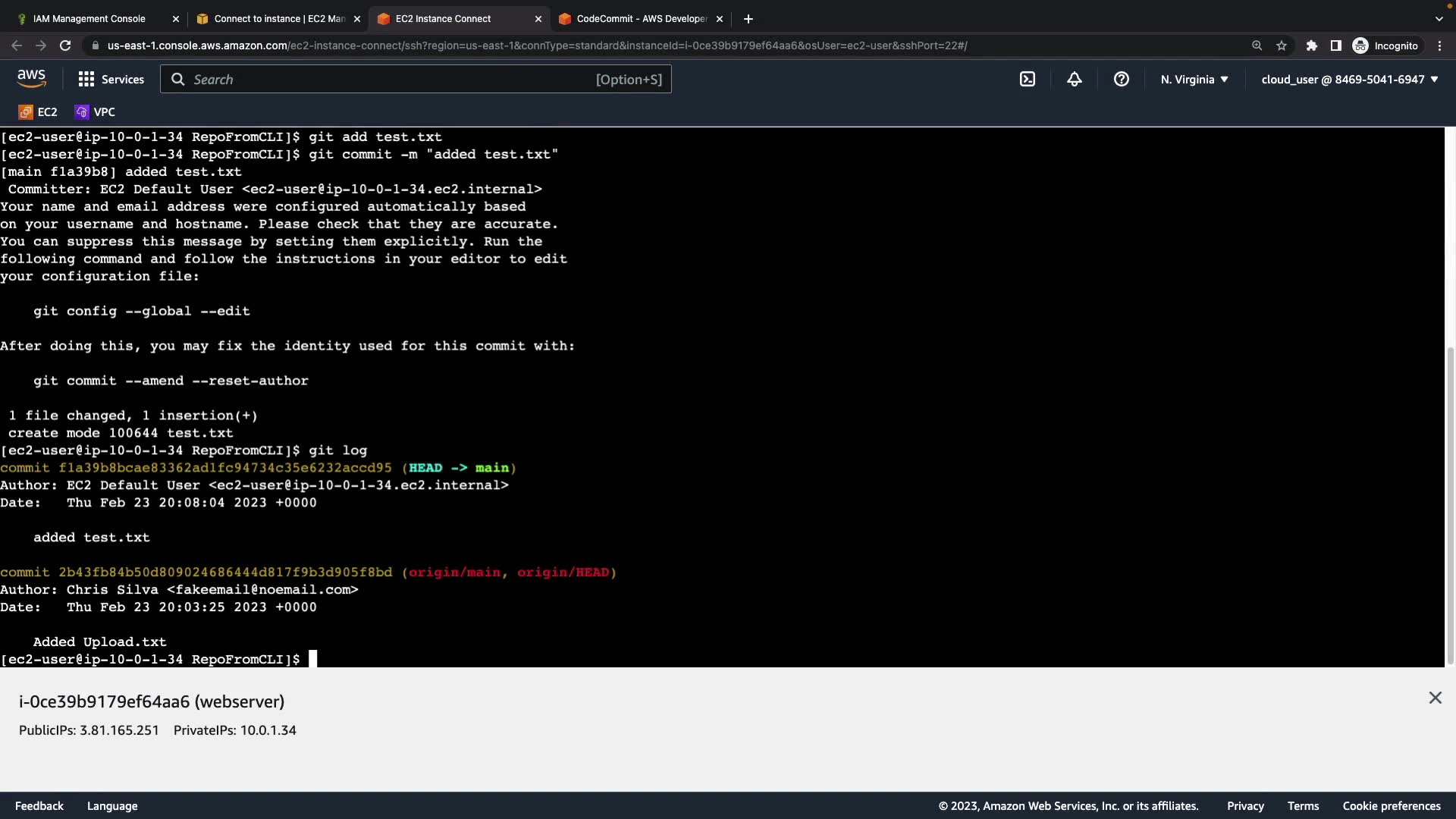
Task: Click the Cookie preferences link
Action: pyautogui.click(x=1392, y=806)
